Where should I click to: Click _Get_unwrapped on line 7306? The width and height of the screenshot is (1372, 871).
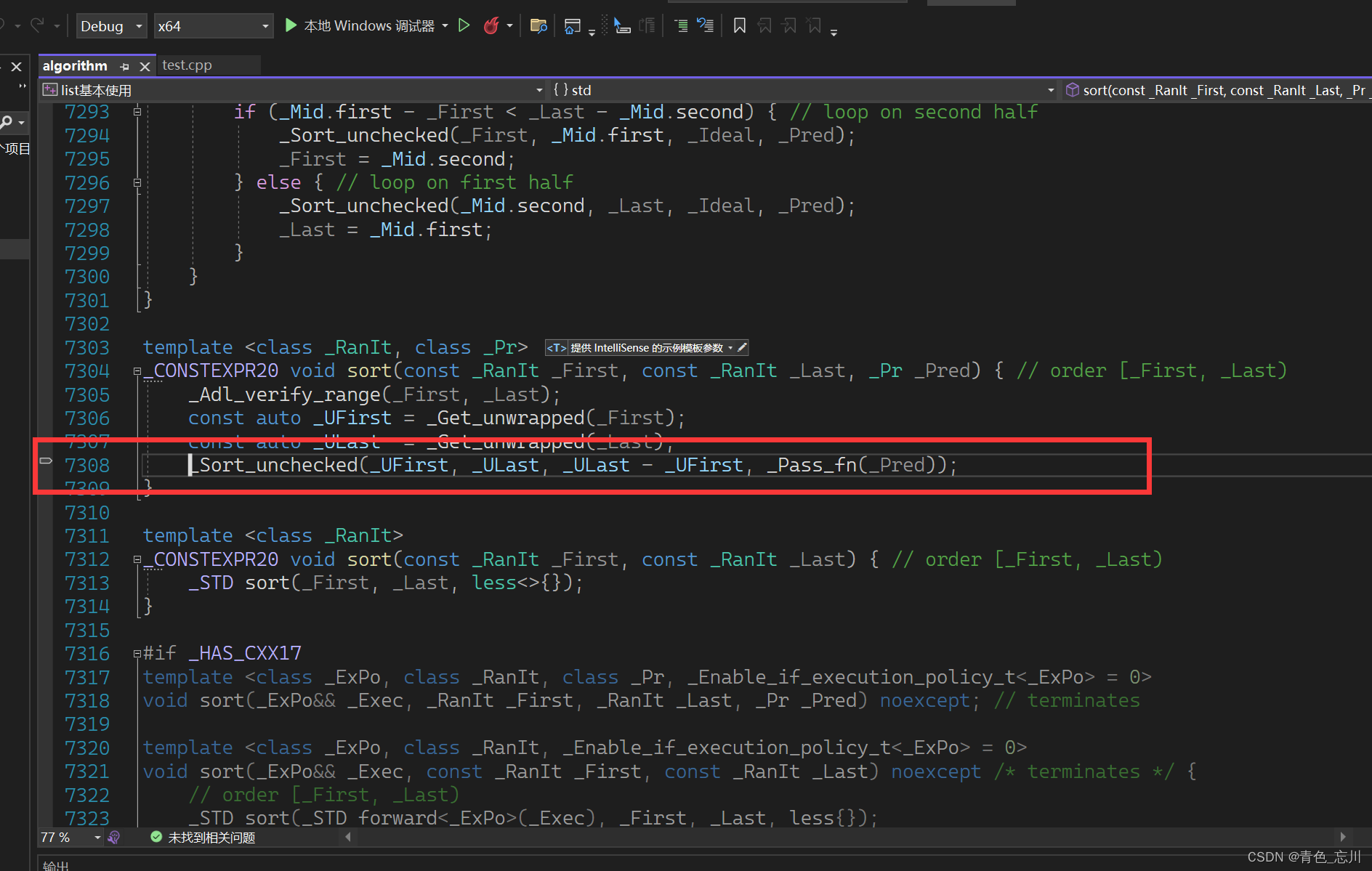(506, 418)
